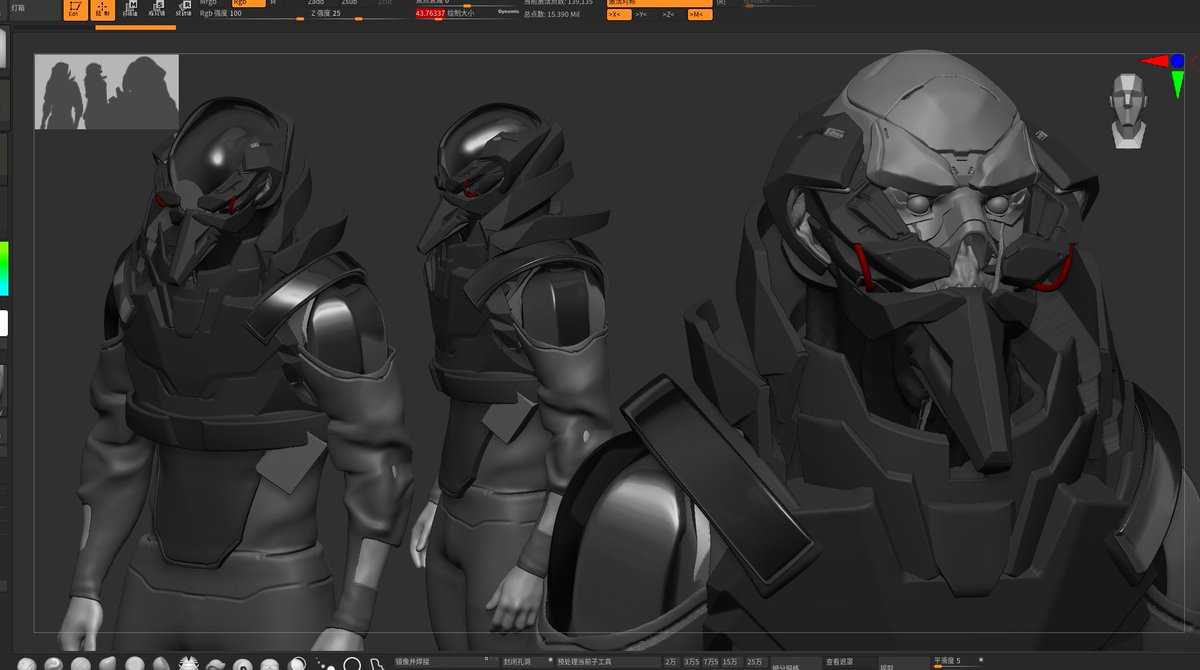The image size is (1200, 670).
Task: Adjust the 平滑度 5 slider
Action: (x=956, y=661)
